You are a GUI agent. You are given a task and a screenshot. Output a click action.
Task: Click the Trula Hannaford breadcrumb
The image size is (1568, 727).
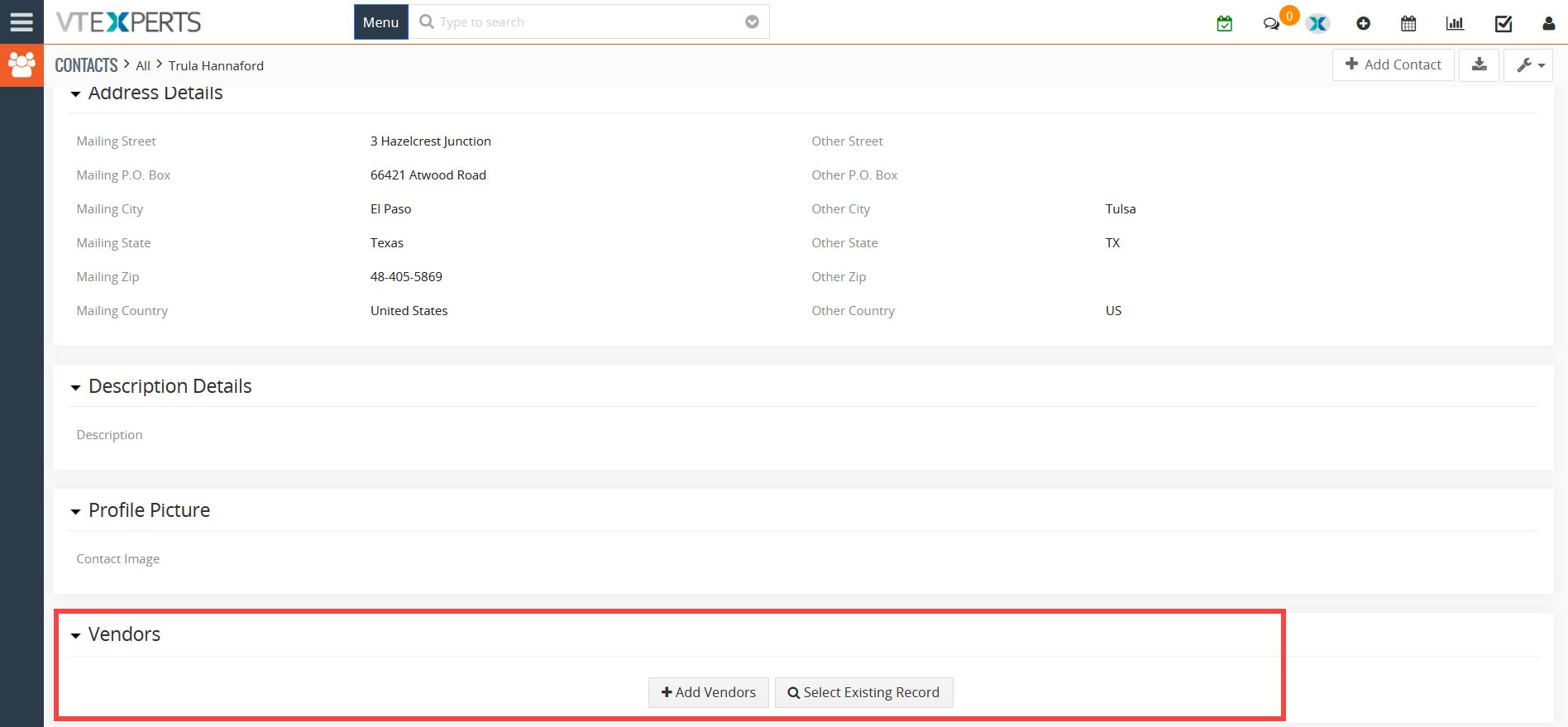(216, 66)
